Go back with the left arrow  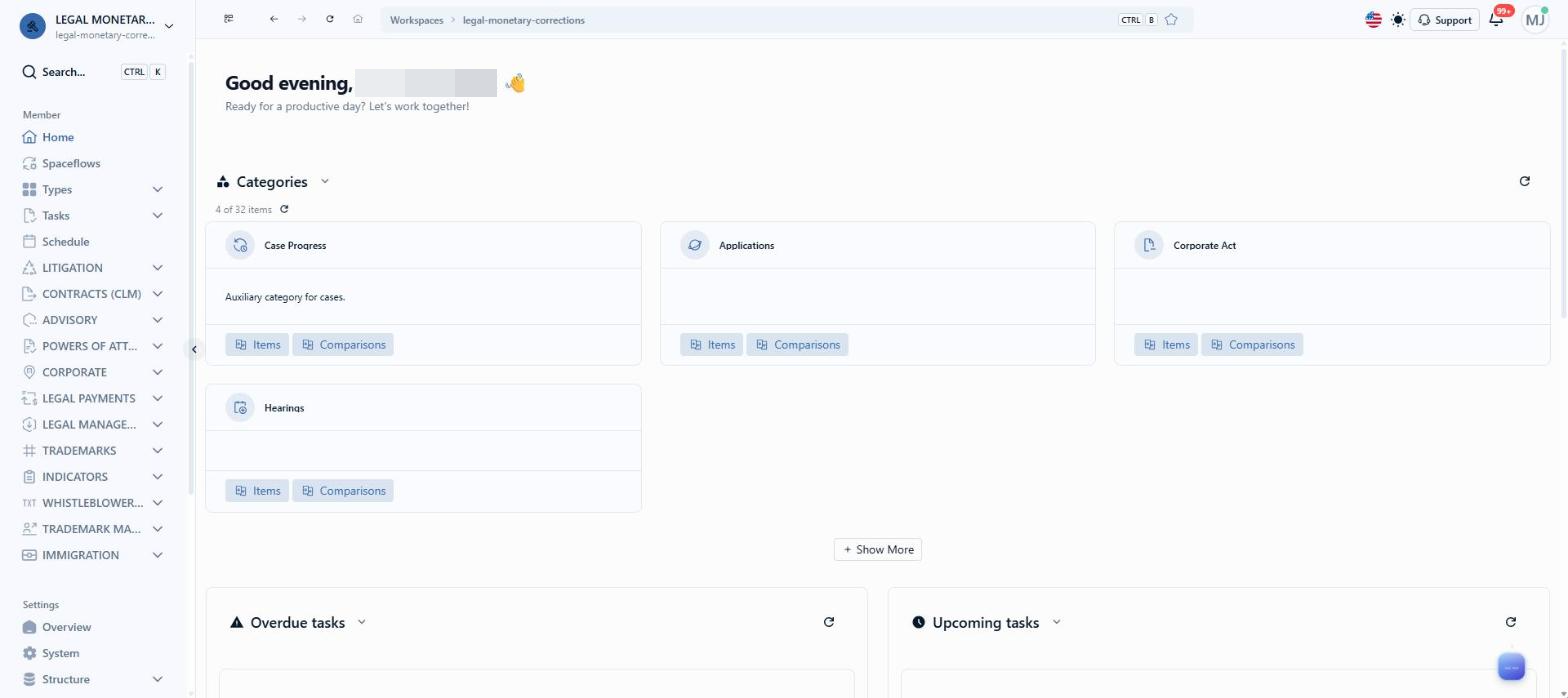(x=273, y=19)
